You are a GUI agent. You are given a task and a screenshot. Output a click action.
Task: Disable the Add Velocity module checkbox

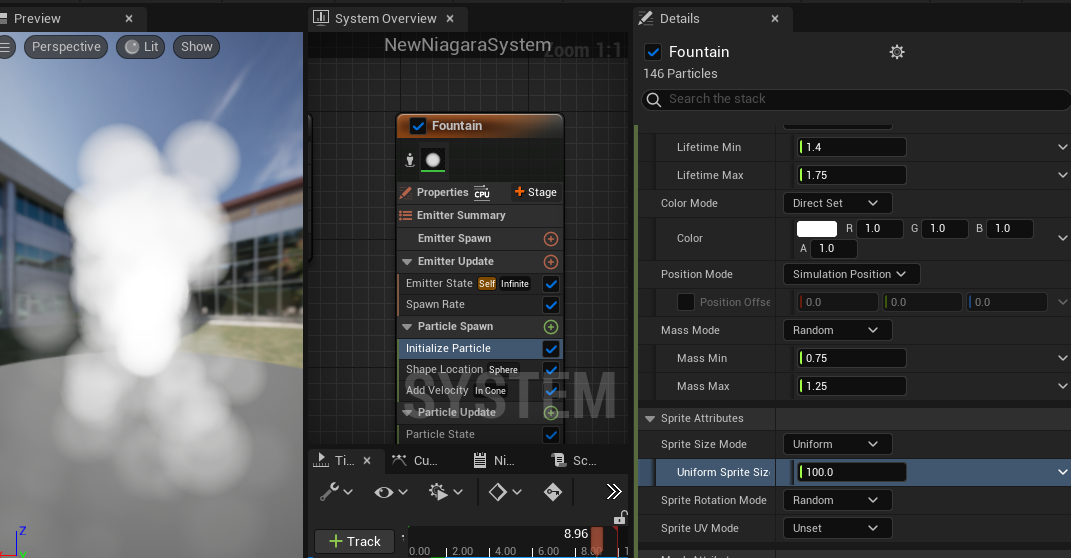pyautogui.click(x=551, y=391)
